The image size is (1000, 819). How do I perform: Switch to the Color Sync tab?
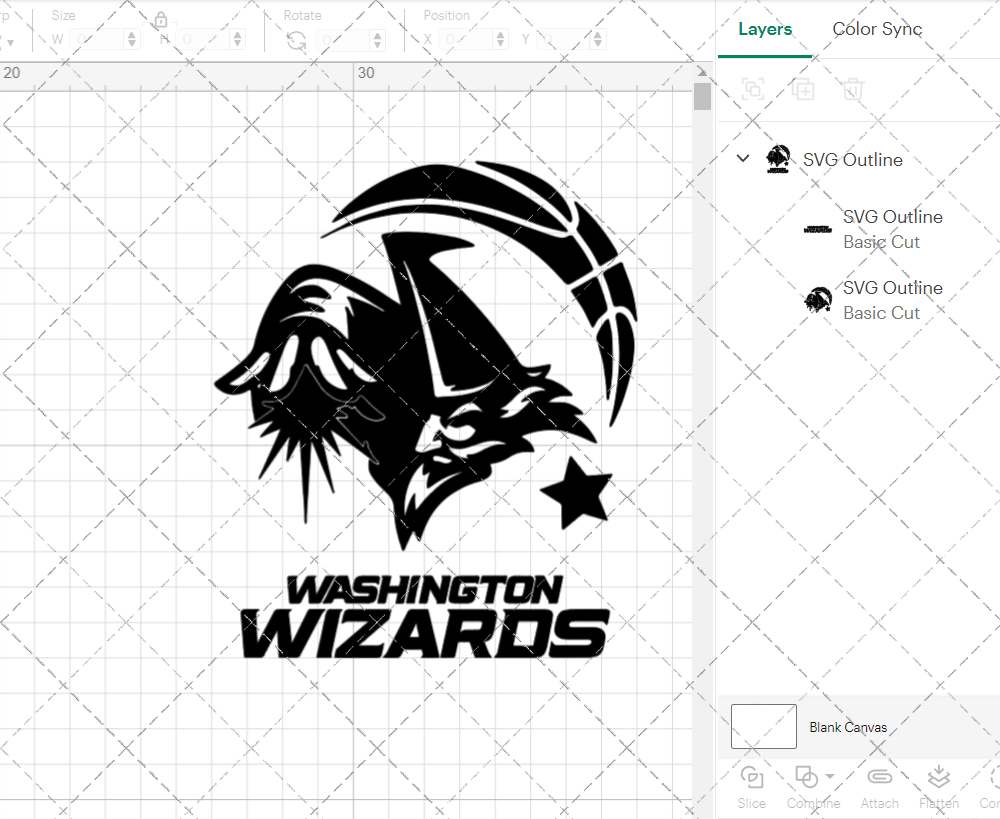tap(877, 29)
